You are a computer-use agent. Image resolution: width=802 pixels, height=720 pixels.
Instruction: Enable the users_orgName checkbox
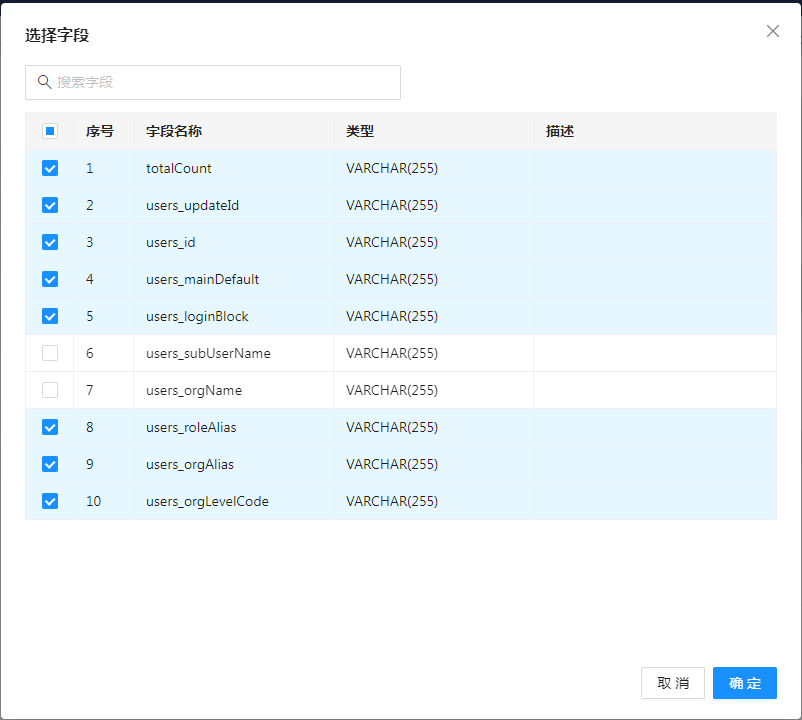50,390
